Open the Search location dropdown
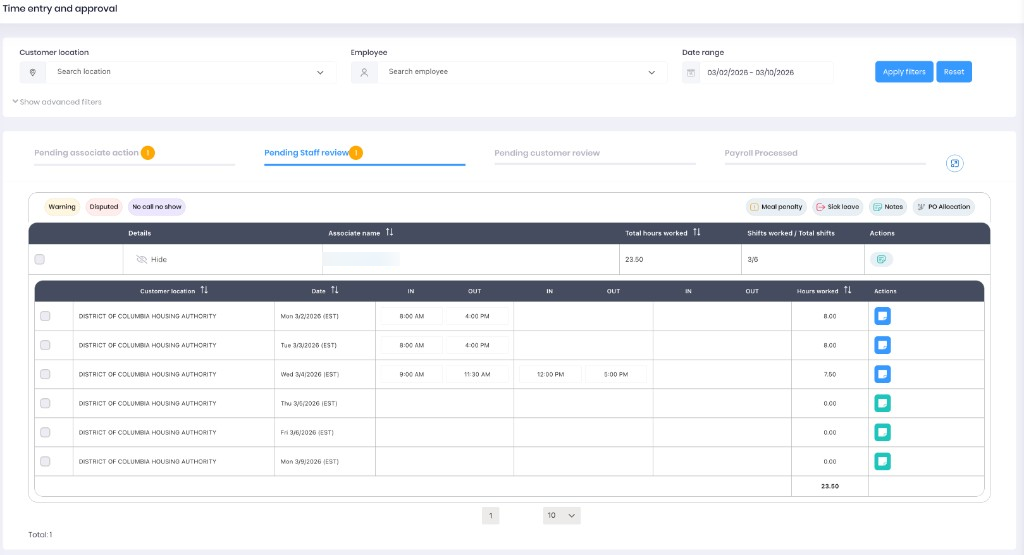The image size is (1024, 555). (178, 72)
